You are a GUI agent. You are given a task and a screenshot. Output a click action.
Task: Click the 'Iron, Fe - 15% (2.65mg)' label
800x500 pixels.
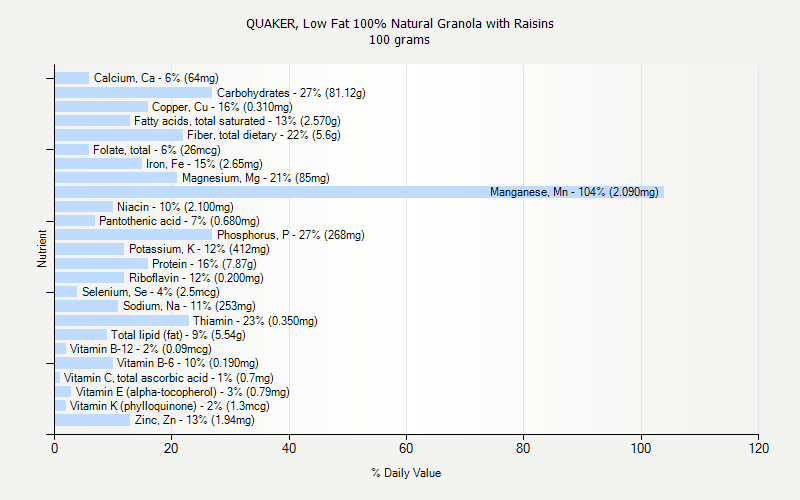coord(204,164)
